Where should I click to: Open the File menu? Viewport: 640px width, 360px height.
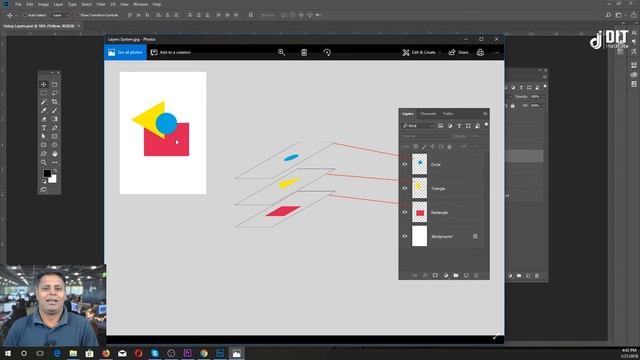coord(18,4)
